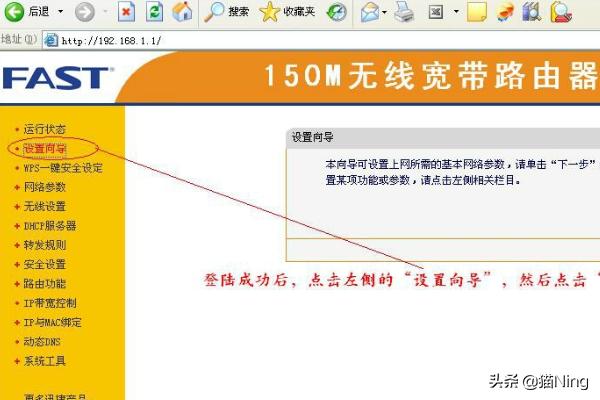Expand 无线设置 menu
This screenshot has height=400, width=600.
coord(45,206)
